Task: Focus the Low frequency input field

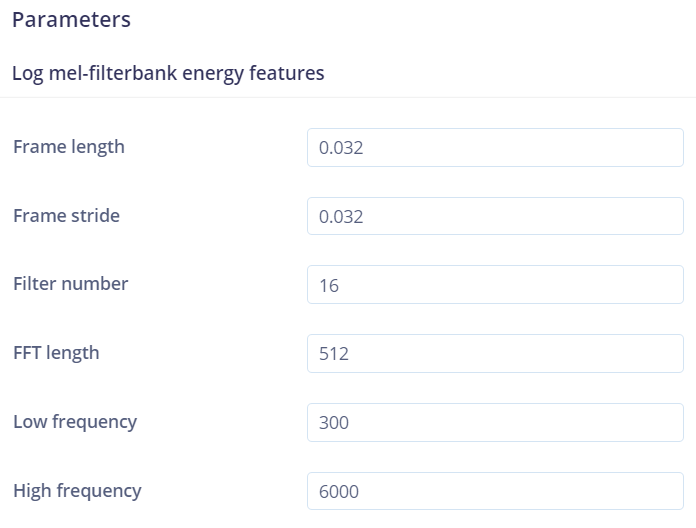Action: point(495,422)
